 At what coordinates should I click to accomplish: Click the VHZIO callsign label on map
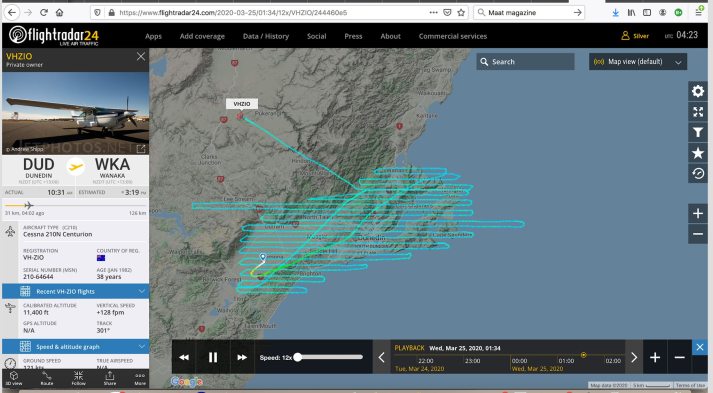(242, 104)
